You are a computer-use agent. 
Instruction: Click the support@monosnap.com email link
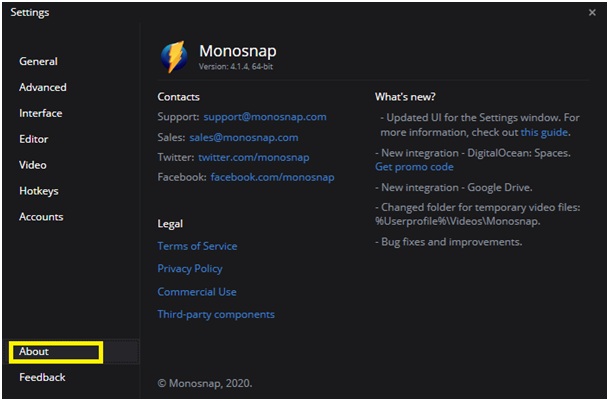coord(263,117)
